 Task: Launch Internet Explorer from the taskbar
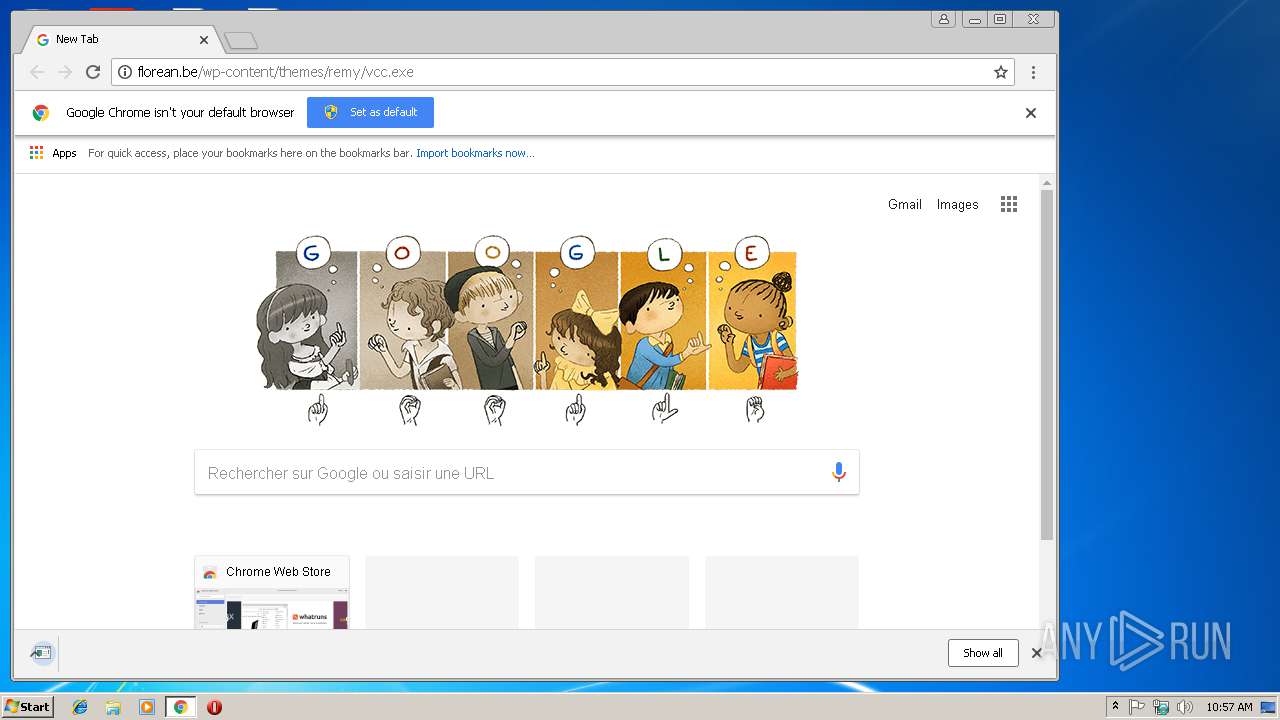80,707
